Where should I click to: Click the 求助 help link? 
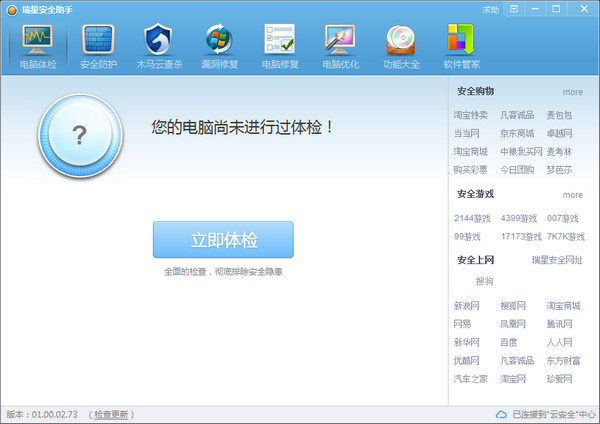[491, 10]
